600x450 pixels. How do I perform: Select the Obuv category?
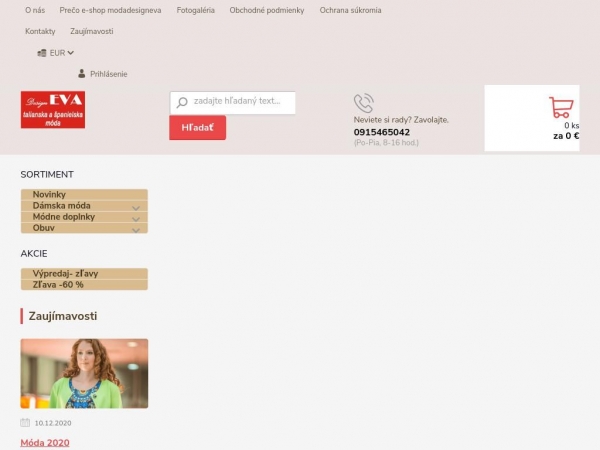tap(84, 228)
